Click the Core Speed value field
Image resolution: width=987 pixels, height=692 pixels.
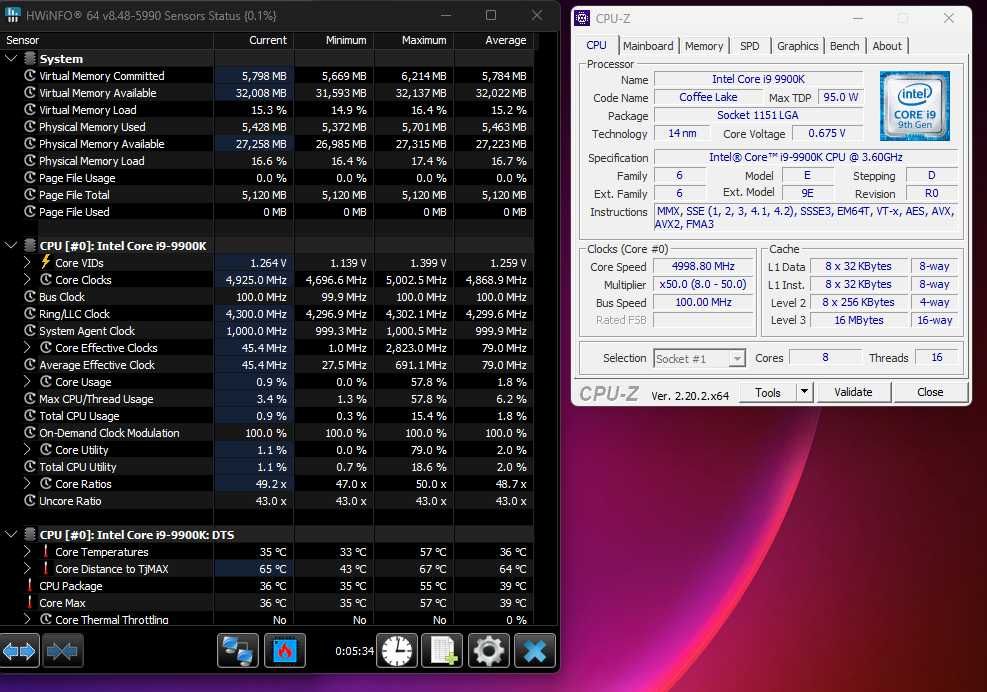point(703,266)
